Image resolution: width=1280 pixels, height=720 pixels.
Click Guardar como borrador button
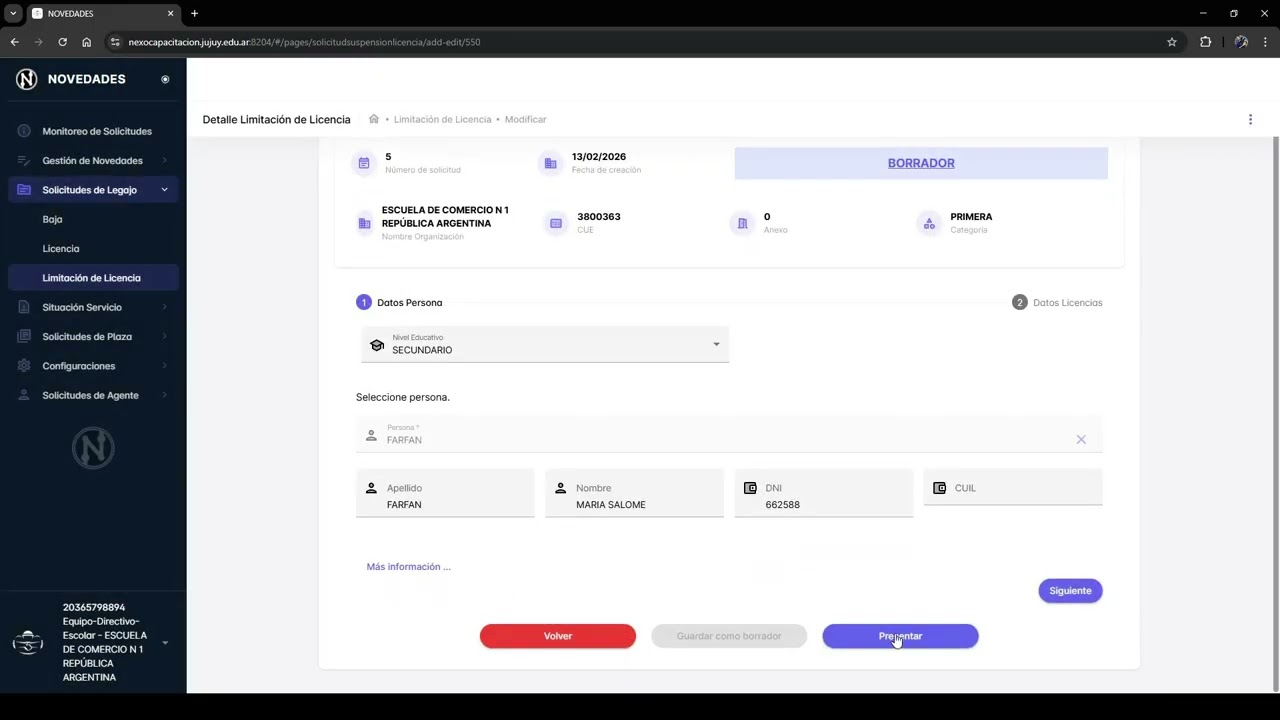[x=729, y=636]
